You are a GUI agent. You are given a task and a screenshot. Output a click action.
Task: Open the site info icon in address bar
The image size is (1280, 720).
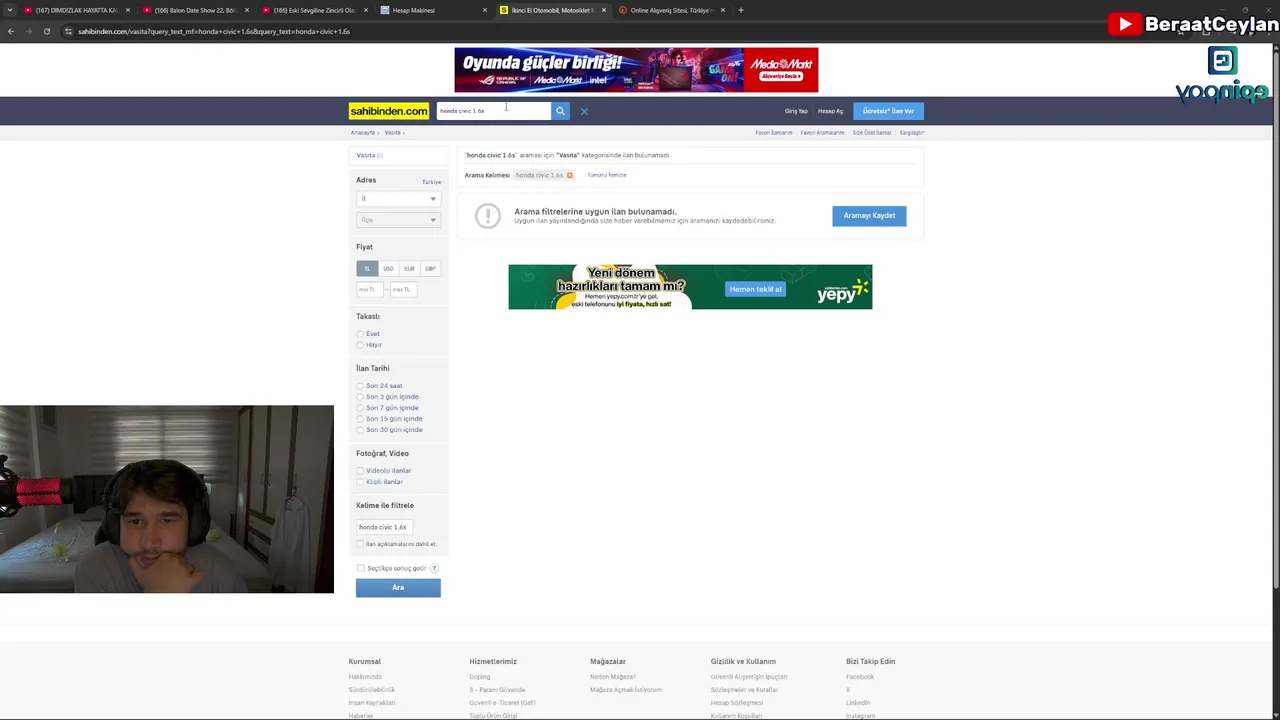[x=68, y=31]
